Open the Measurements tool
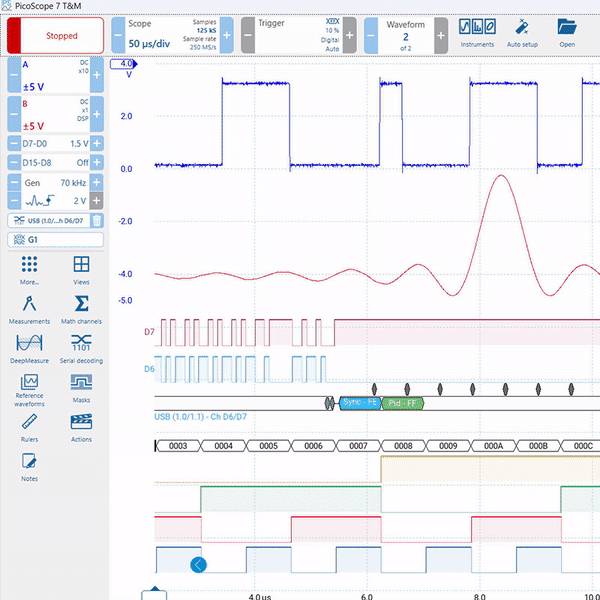 29,310
